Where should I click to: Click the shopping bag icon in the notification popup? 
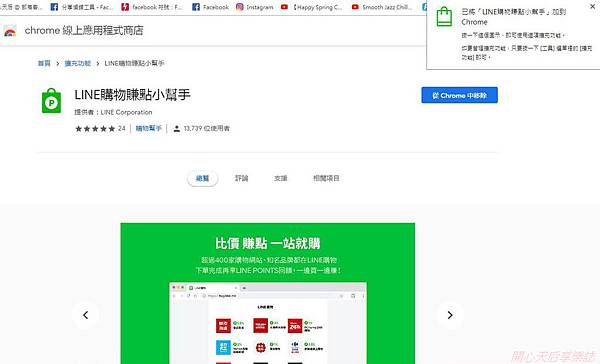pos(444,17)
